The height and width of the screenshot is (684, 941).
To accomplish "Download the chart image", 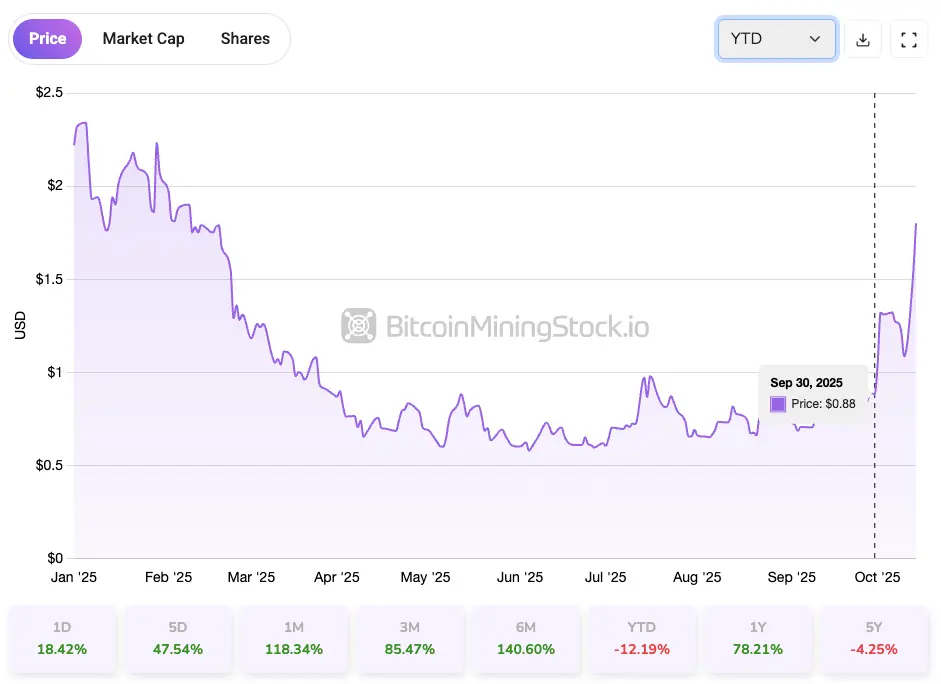I will (863, 40).
